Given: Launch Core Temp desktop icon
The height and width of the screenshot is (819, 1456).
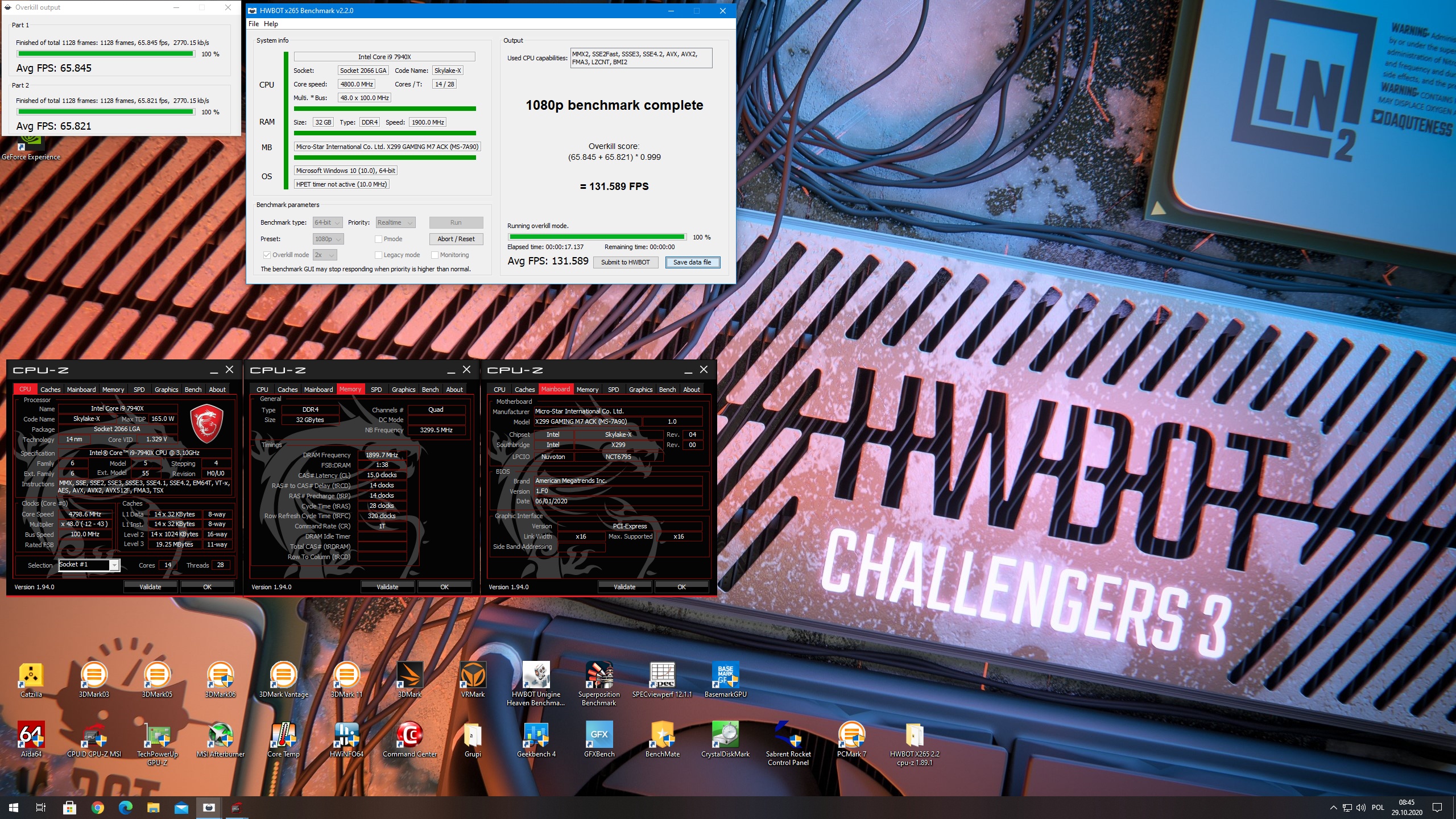Looking at the screenshot, I should point(283,740).
